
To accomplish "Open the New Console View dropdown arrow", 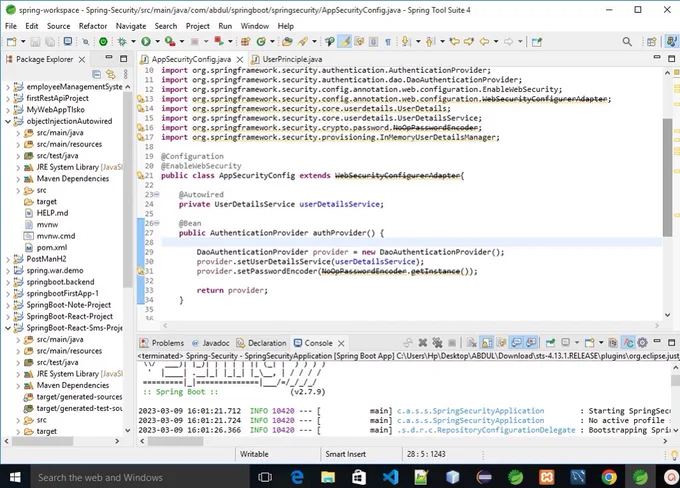I will 601,343.
